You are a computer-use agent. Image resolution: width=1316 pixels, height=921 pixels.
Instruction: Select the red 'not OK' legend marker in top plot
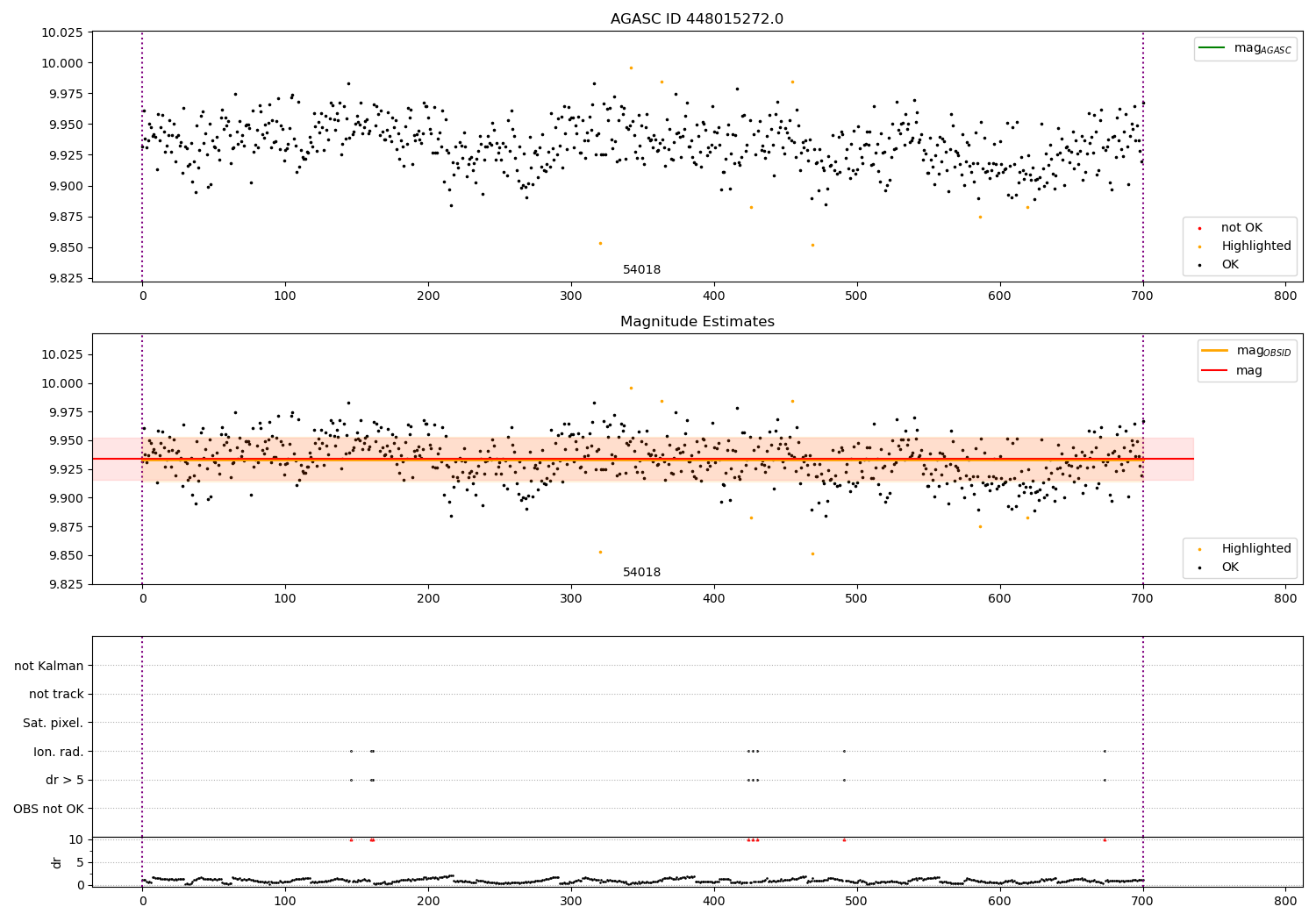coord(1199,228)
